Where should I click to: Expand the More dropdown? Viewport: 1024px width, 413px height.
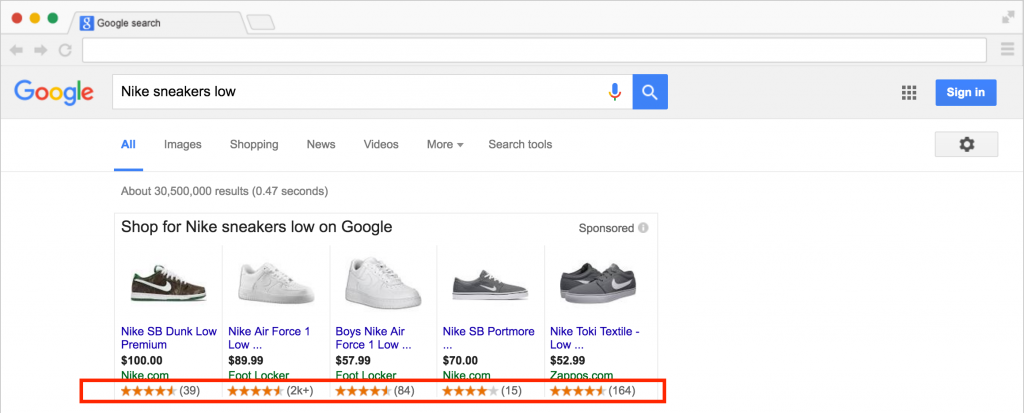445,144
